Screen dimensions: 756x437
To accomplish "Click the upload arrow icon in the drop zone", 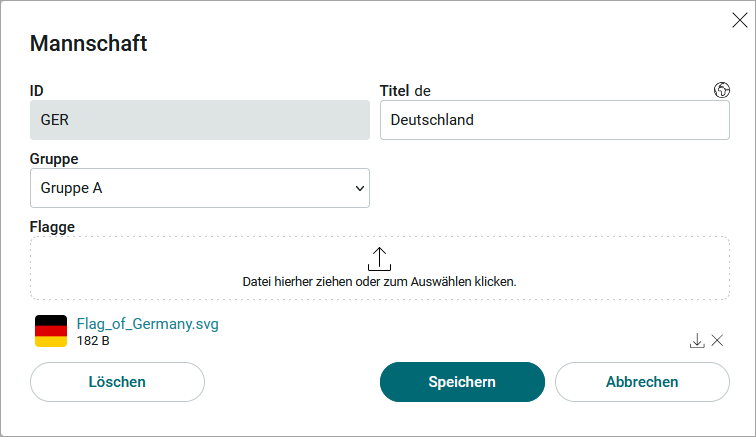I will (x=379, y=259).
